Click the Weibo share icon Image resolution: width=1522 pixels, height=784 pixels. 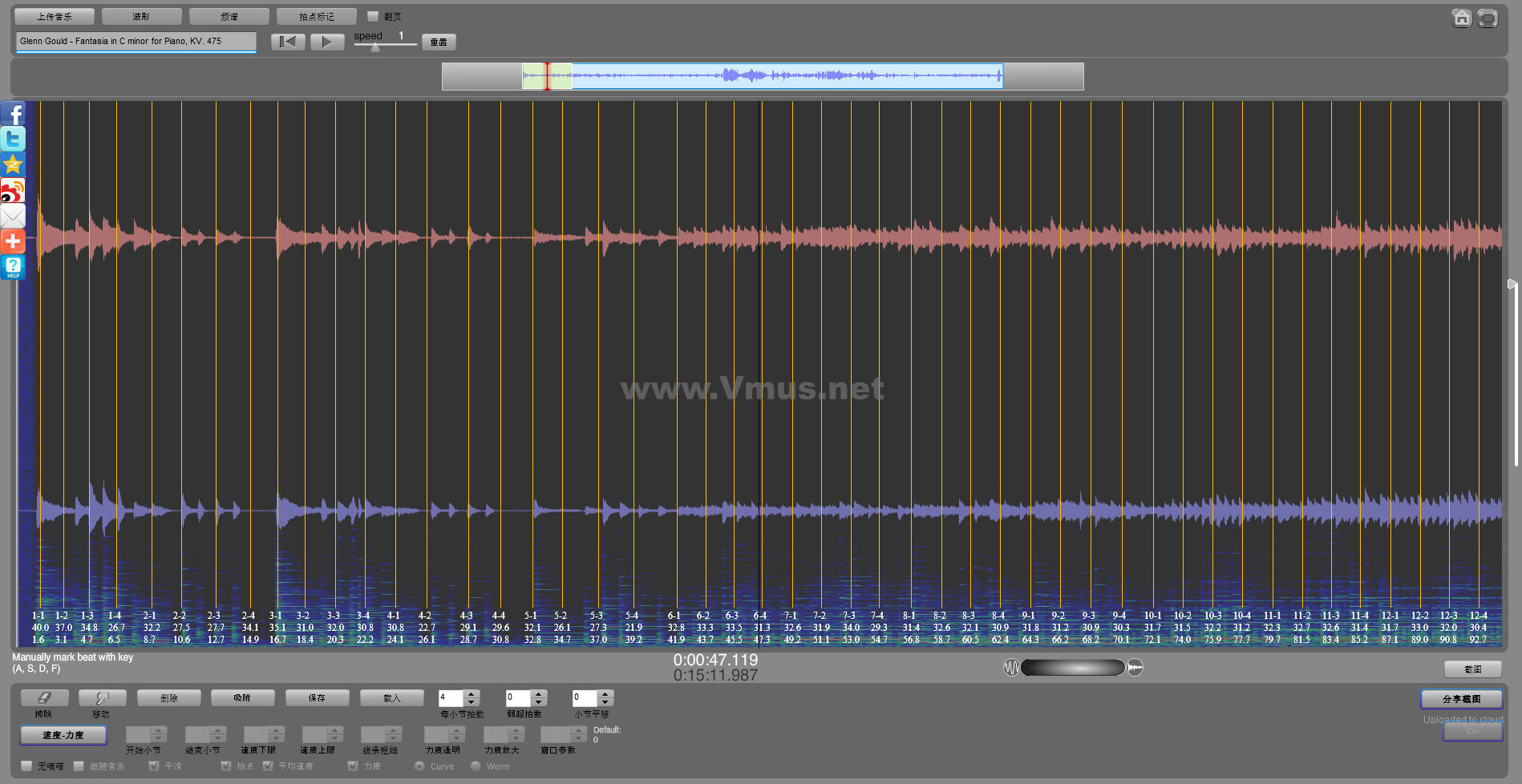pos(13,191)
